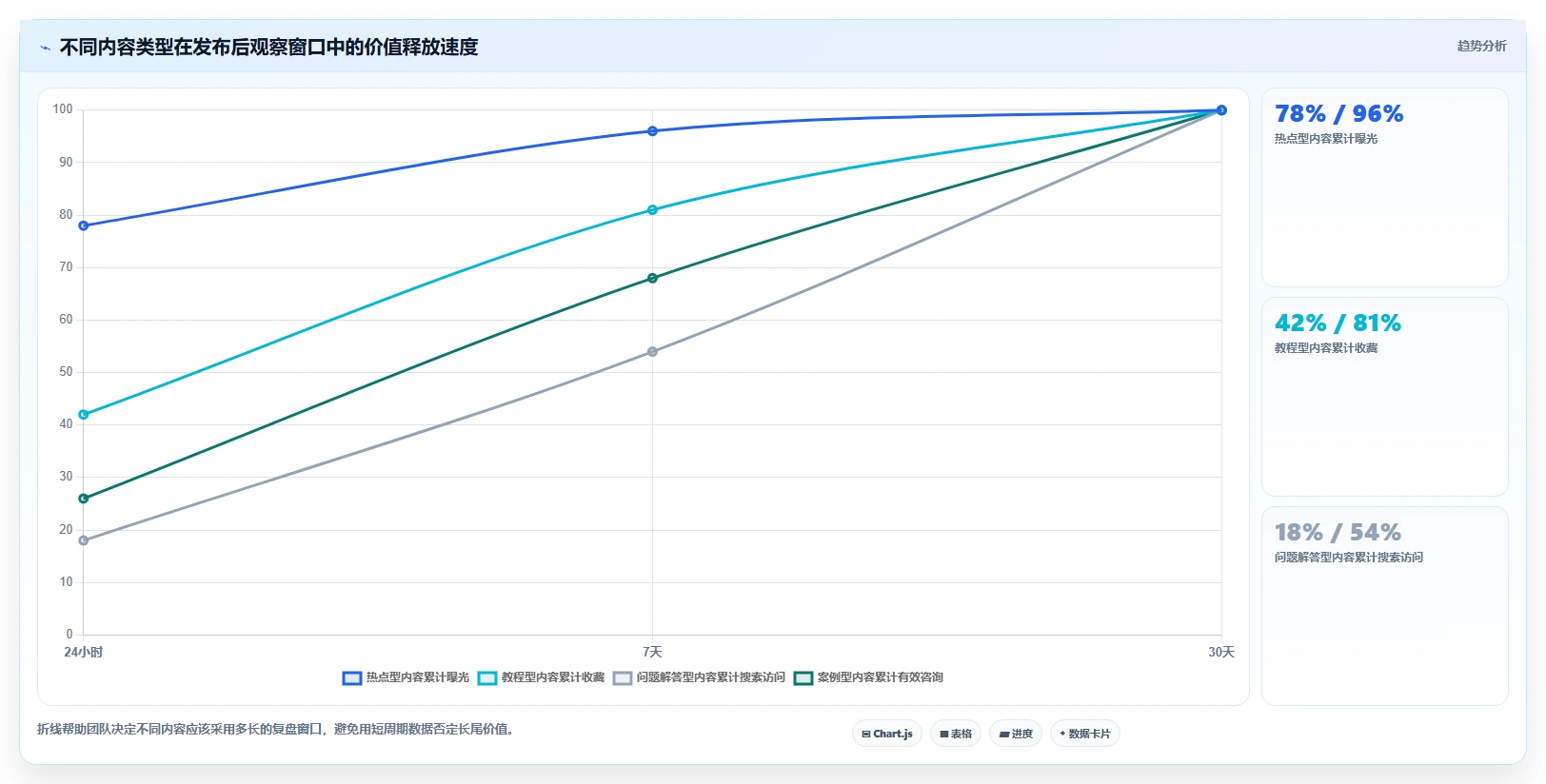Image resolution: width=1546 pixels, height=784 pixels.
Task: Click the trend icon beside the chart title
Action: 45,48
